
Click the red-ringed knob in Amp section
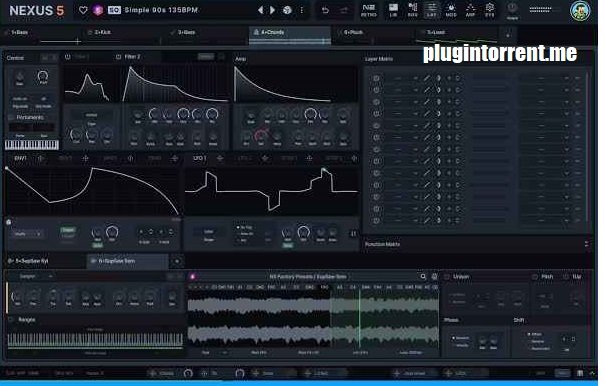[x=261, y=135]
